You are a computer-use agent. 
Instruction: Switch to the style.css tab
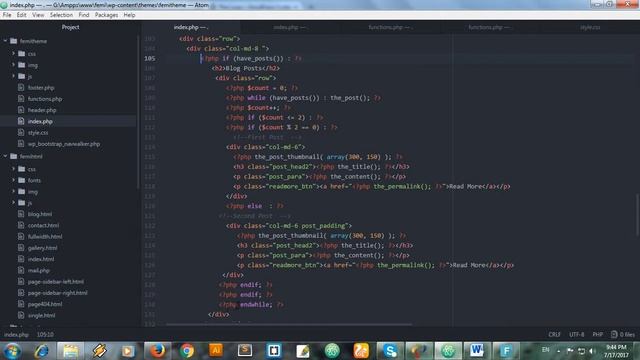590,27
